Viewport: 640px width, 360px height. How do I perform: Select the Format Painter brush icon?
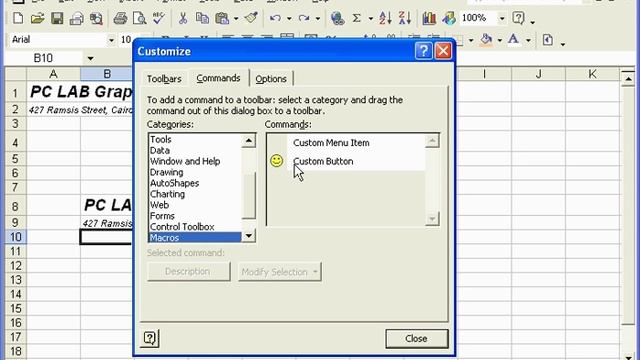click(251, 18)
